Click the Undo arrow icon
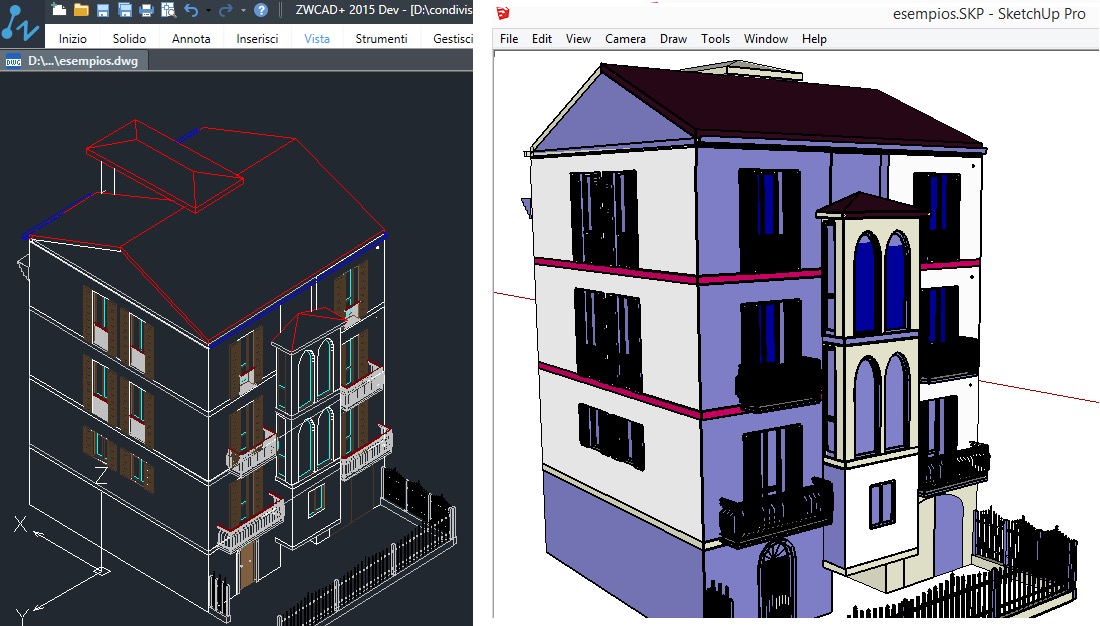Screen dimensions: 1100x626 click(x=191, y=10)
